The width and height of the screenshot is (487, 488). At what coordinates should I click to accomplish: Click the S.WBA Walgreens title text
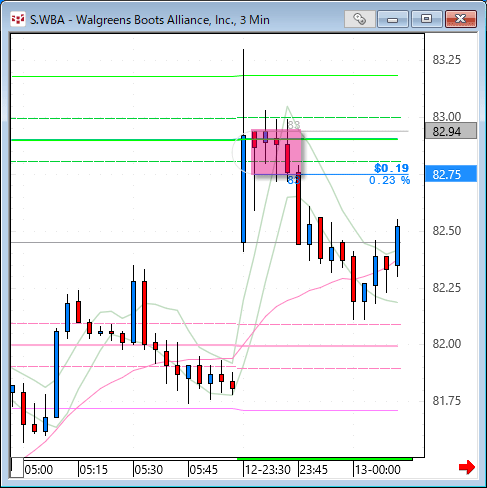(150, 20)
